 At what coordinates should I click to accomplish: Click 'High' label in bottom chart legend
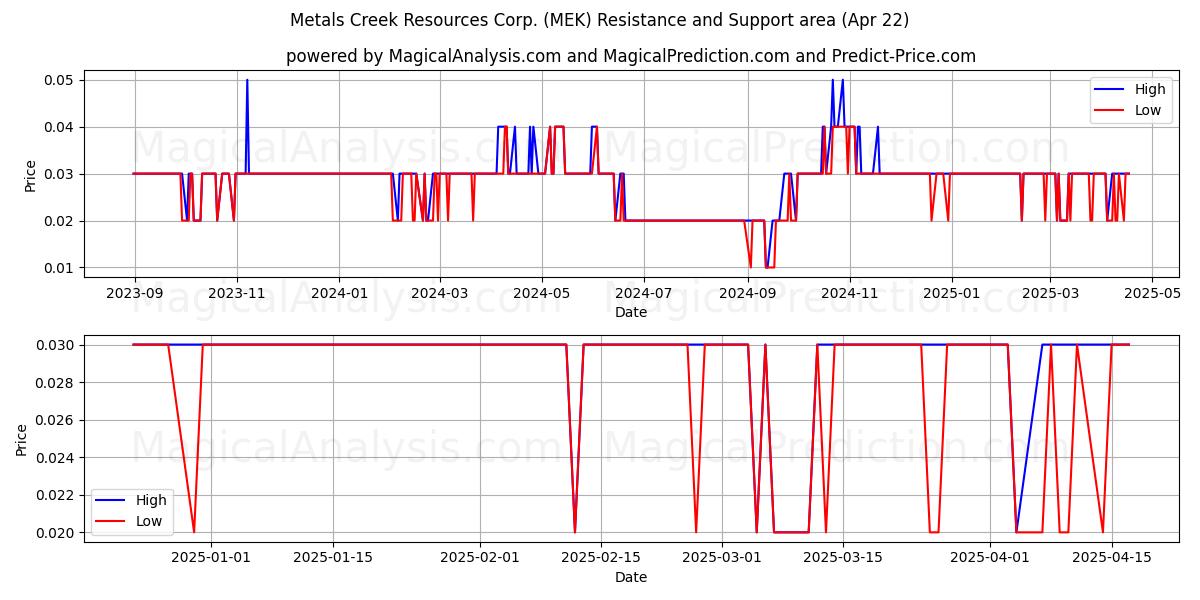tap(151, 500)
